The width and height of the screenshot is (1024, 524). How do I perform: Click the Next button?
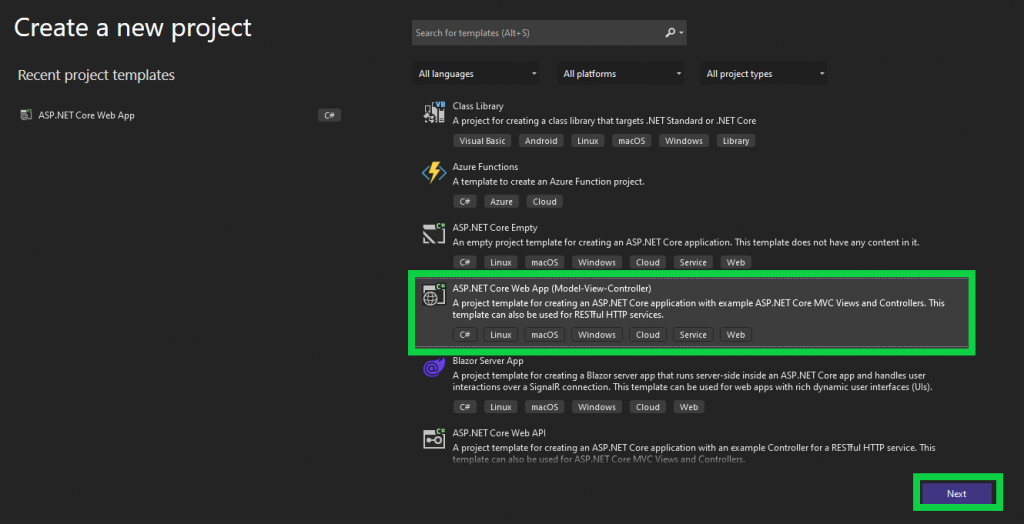point(956,494)
